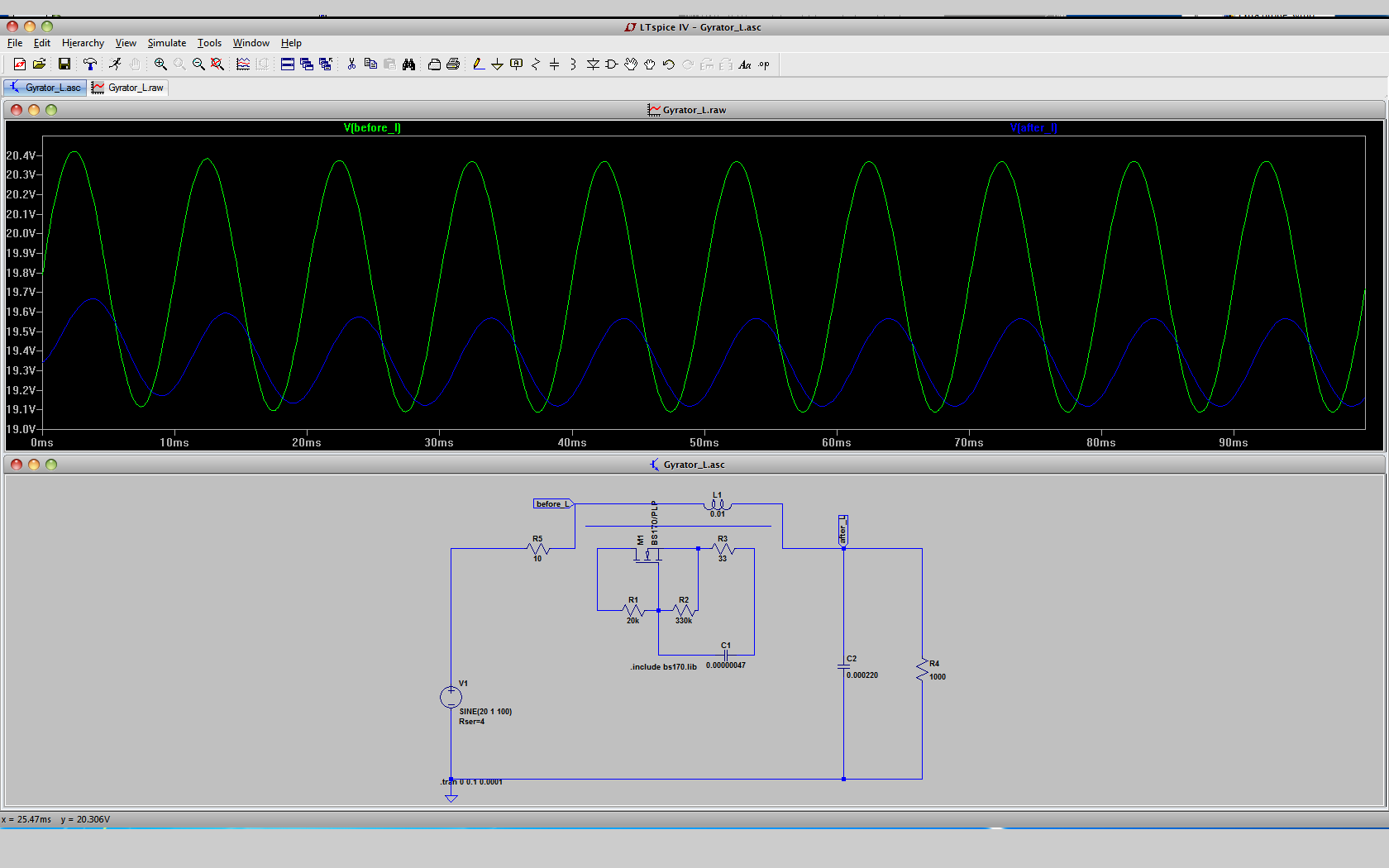Screen dimensions: 1389x868
Task: Close the Gyrator_L.raw plot window
Action: pyautogui.click(x=17, y=110)
